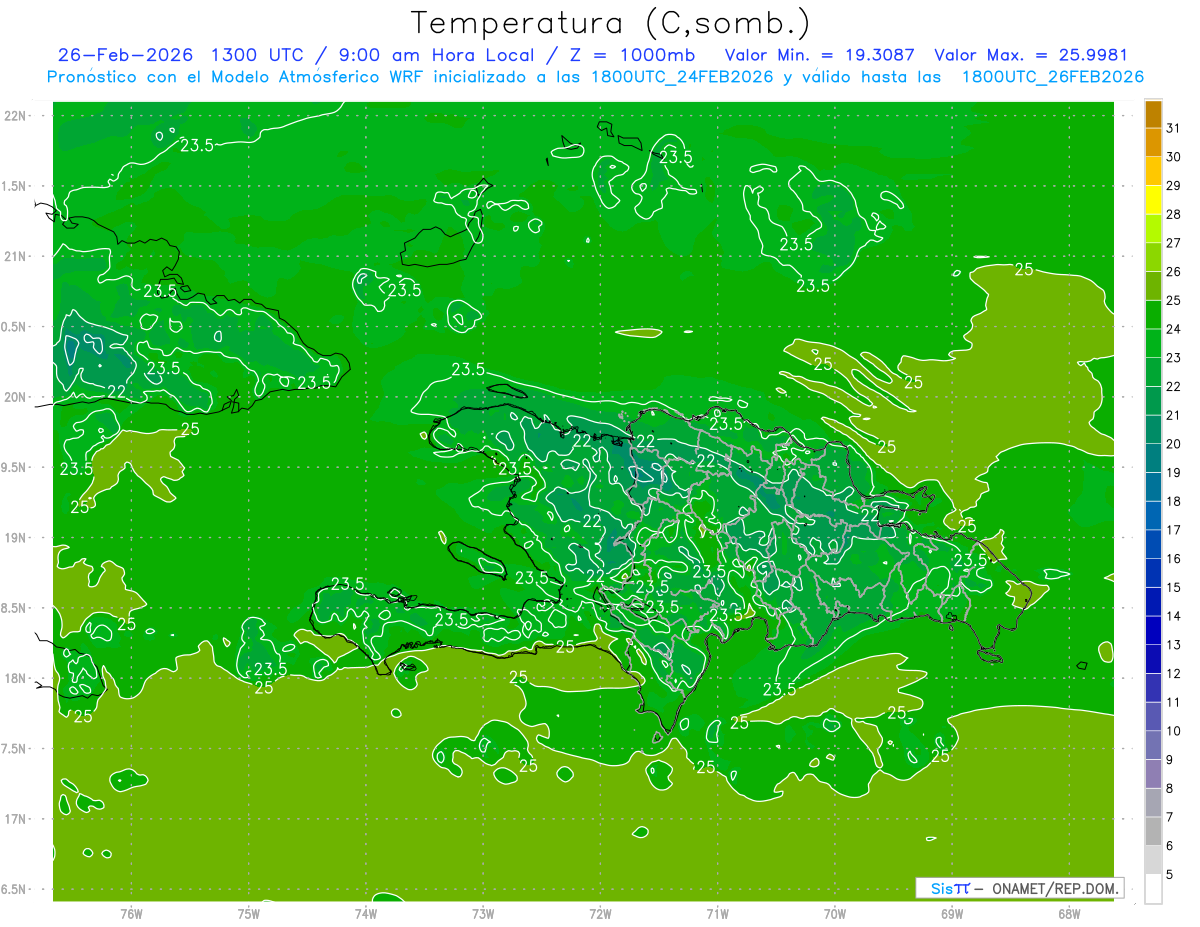Screen dimensions: 1200x927
Task: Click 'Valor Max. = 25.9981' text
Action: [x=1030, y=55]
